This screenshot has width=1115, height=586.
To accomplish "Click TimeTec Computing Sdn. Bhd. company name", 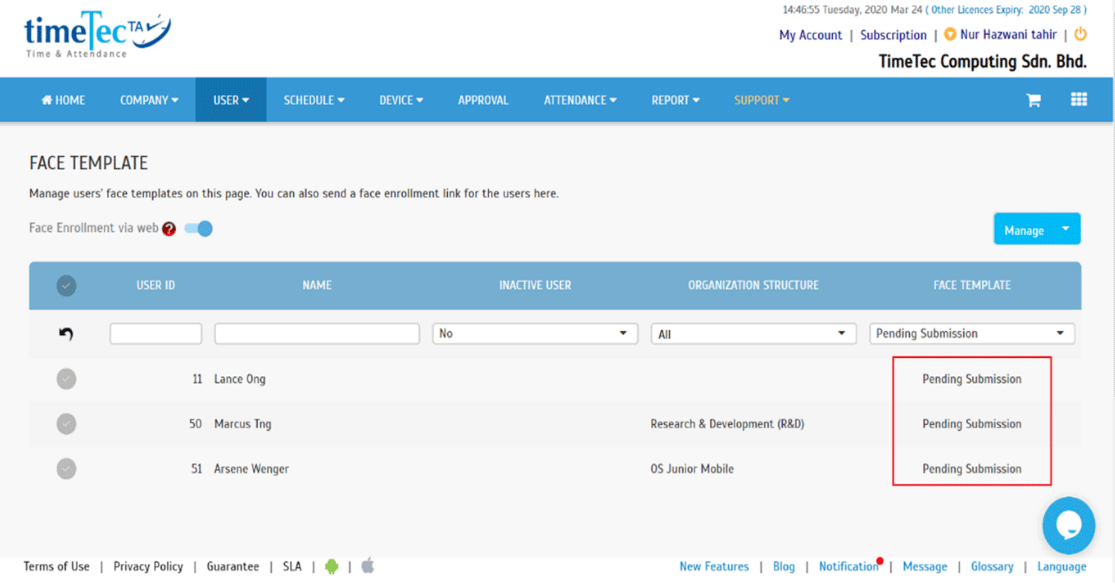I will pyautogui.click(x=983, y=62).
